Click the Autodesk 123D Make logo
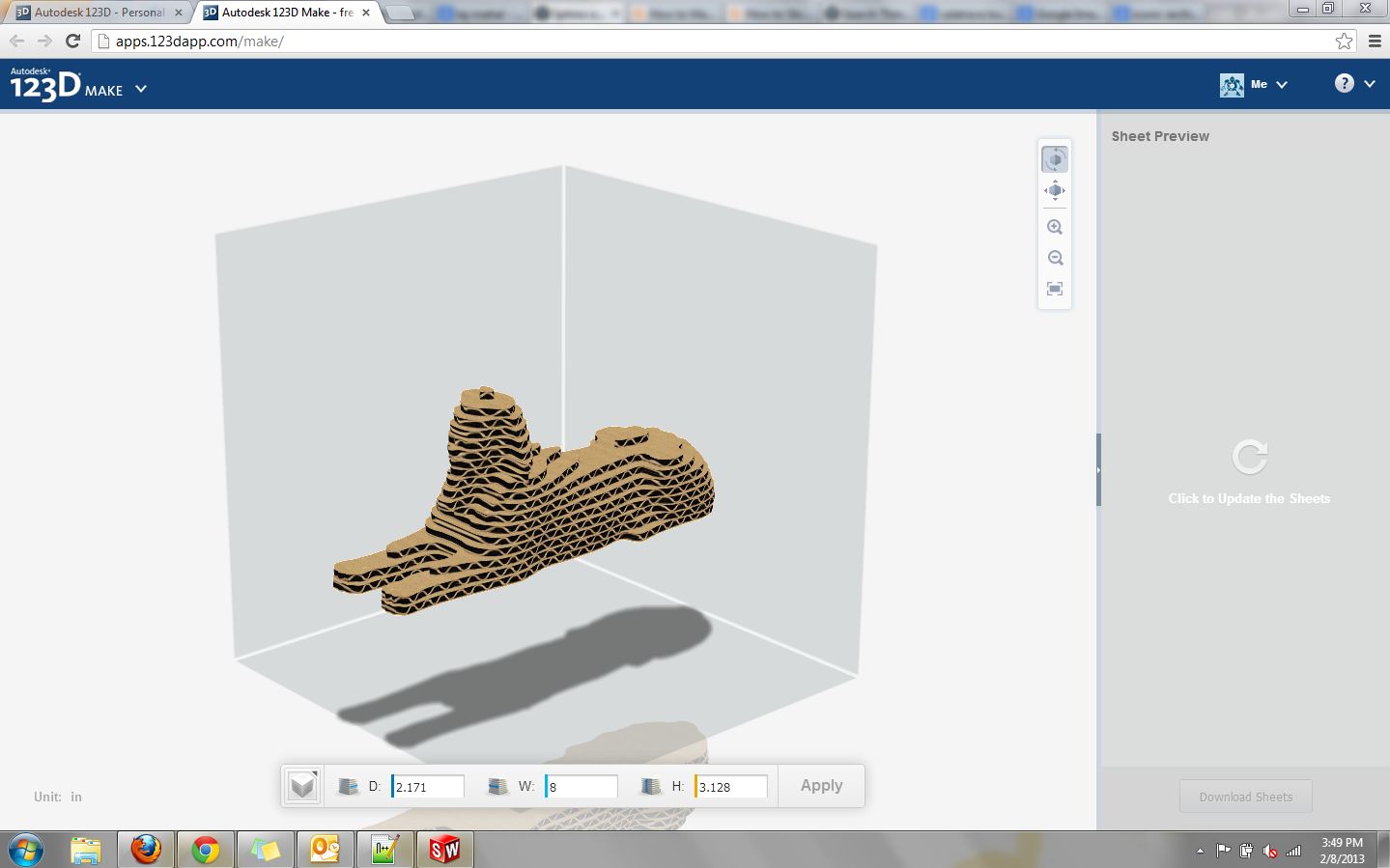 pyautogui.click(x=66, y=85)
